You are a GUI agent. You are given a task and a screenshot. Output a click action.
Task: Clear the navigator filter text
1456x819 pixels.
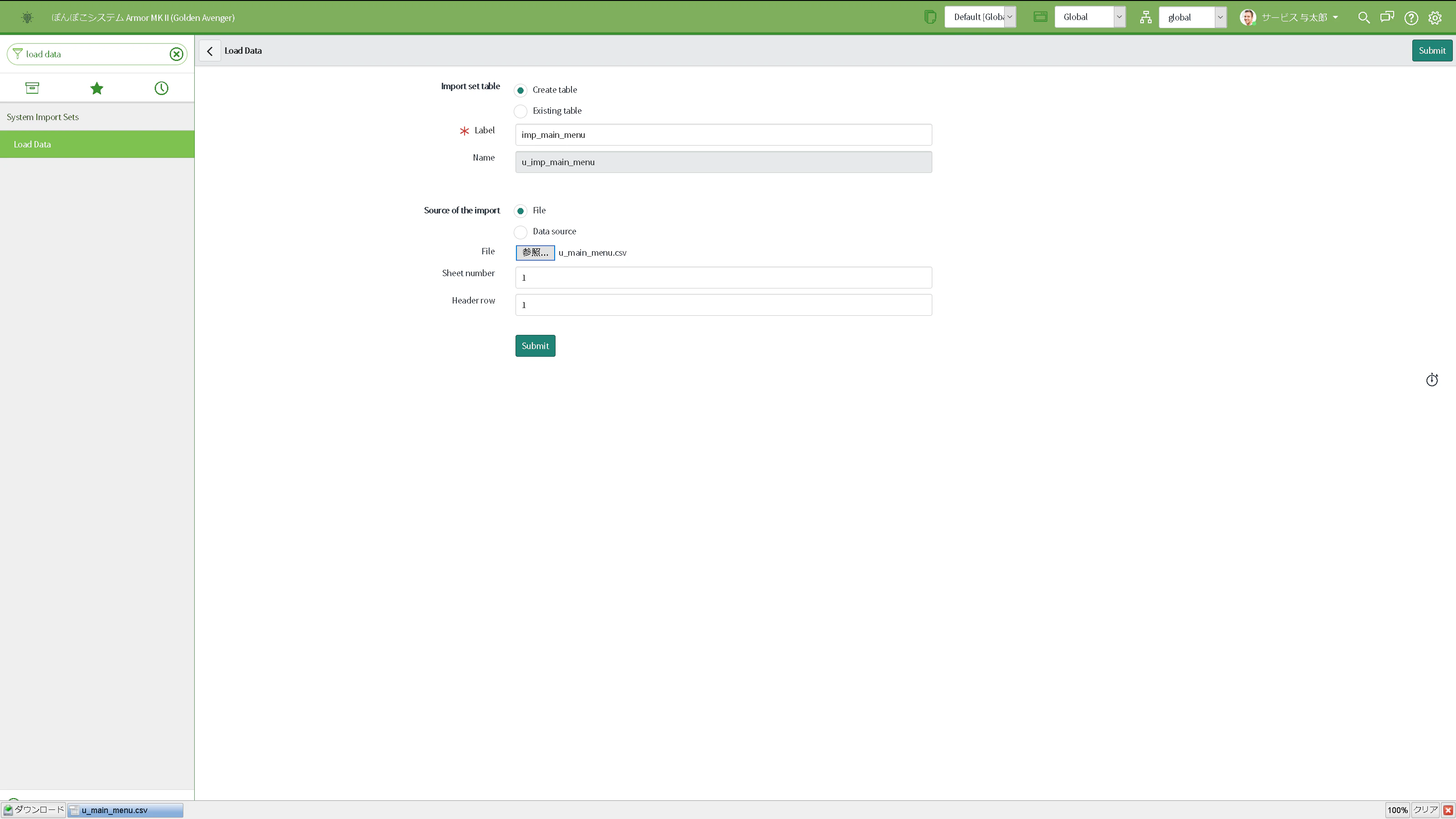point(177,54)
